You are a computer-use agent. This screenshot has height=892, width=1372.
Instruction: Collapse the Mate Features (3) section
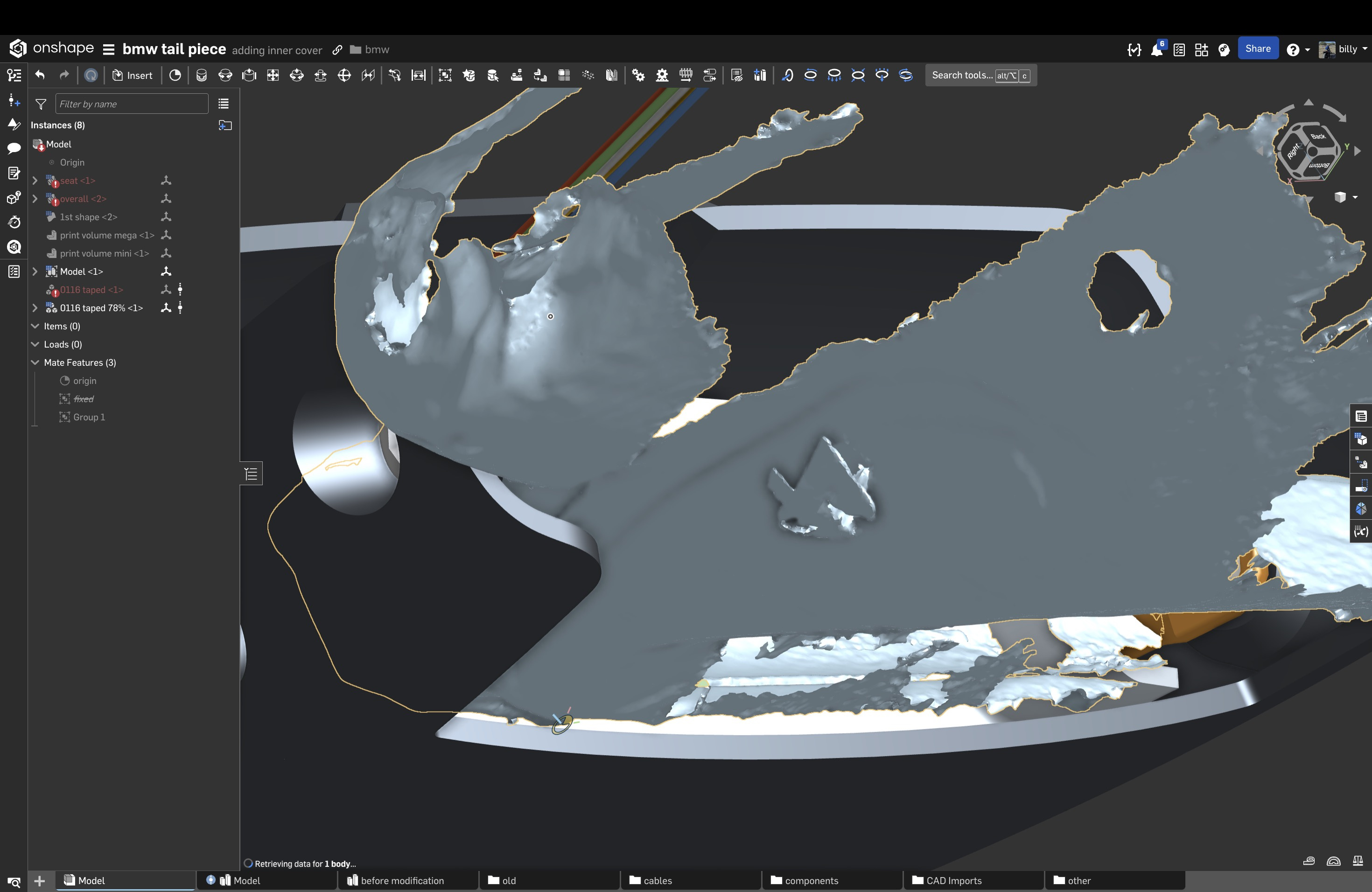(x=35, y=362)
